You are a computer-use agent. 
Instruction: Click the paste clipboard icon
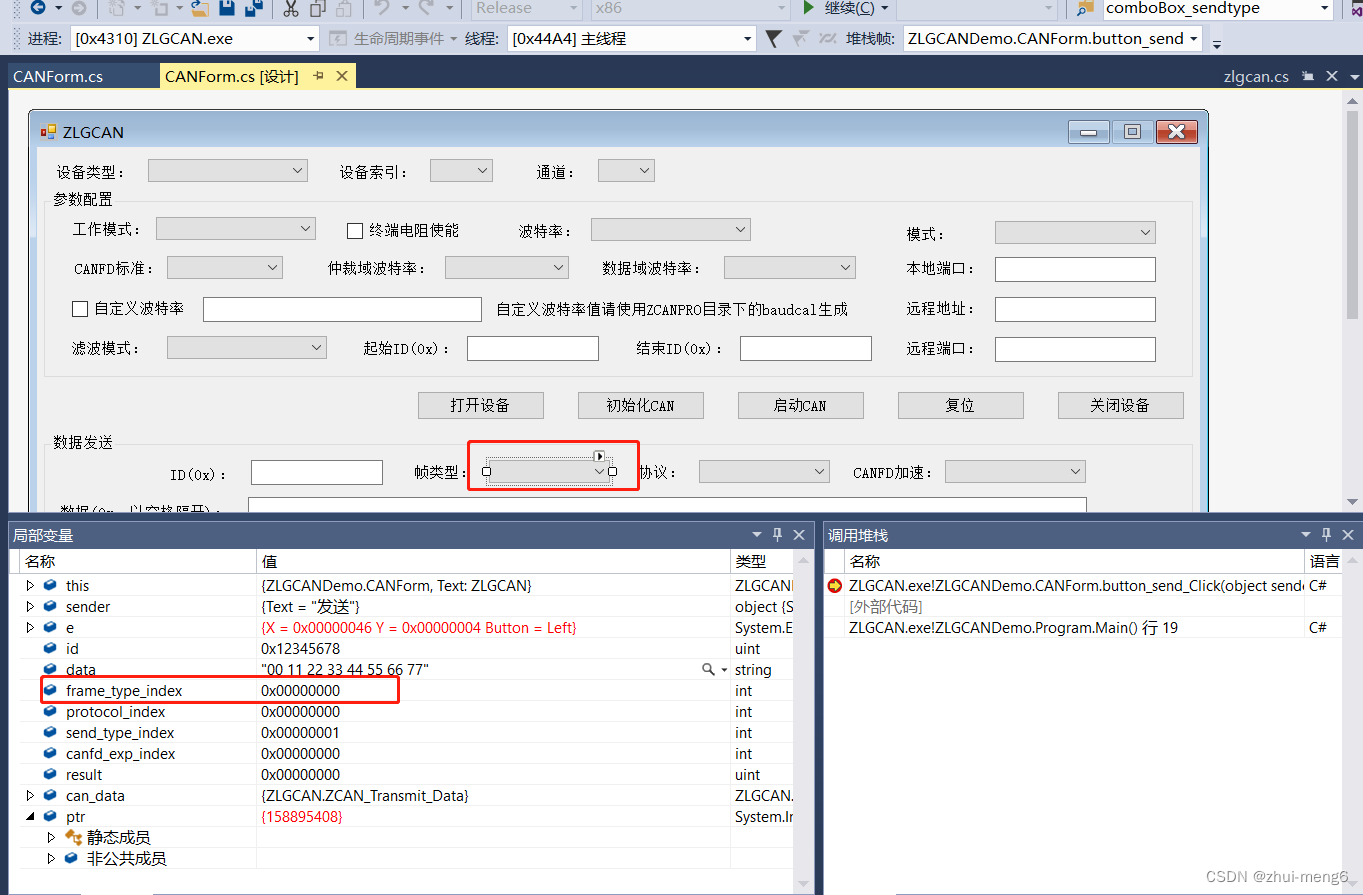(x=344, y=8)
